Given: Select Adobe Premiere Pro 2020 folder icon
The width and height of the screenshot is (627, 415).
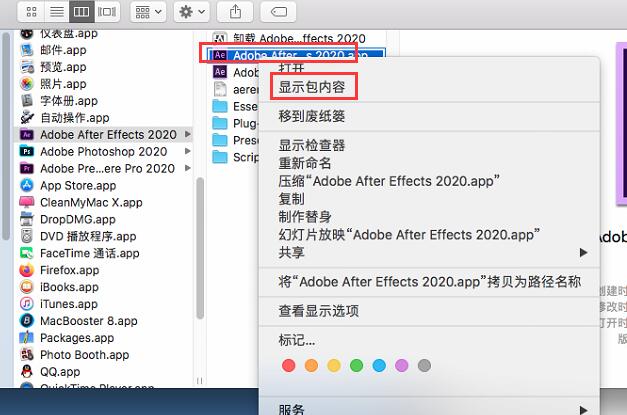Looking at the screenshot, I should point(26,168).
